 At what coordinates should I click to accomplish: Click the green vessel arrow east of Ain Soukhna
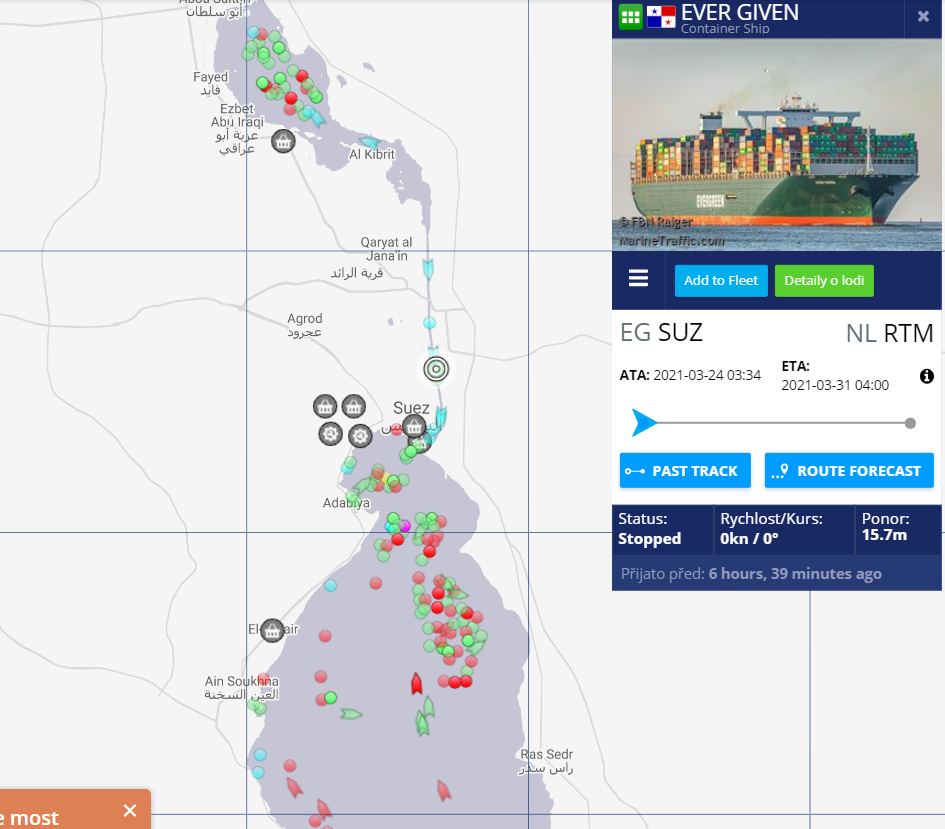click(x=350, y=714)
